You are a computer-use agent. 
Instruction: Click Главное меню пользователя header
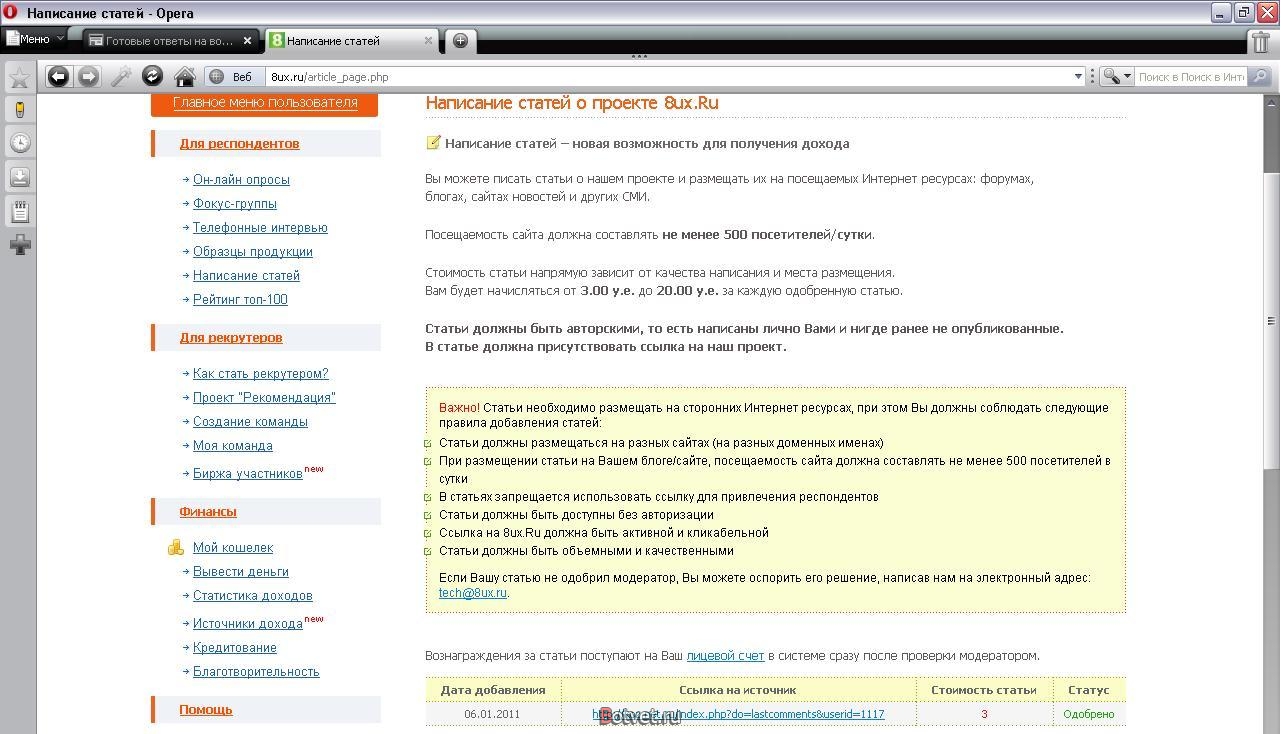click(x=264, y=102)
